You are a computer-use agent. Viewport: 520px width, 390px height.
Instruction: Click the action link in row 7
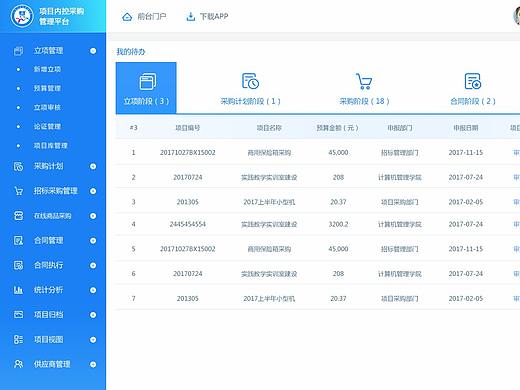[x=516, y=298]
